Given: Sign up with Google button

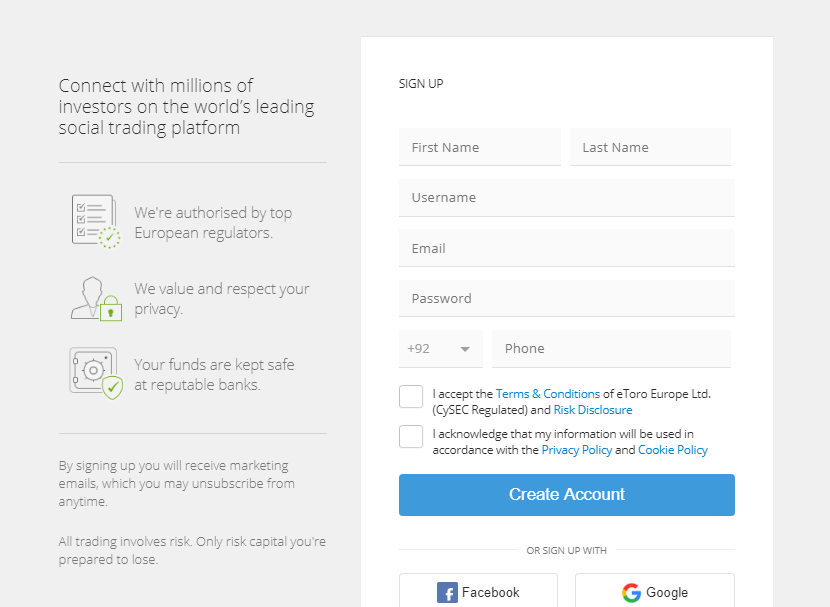Looking at the screenshot, I should click(654, 591).
